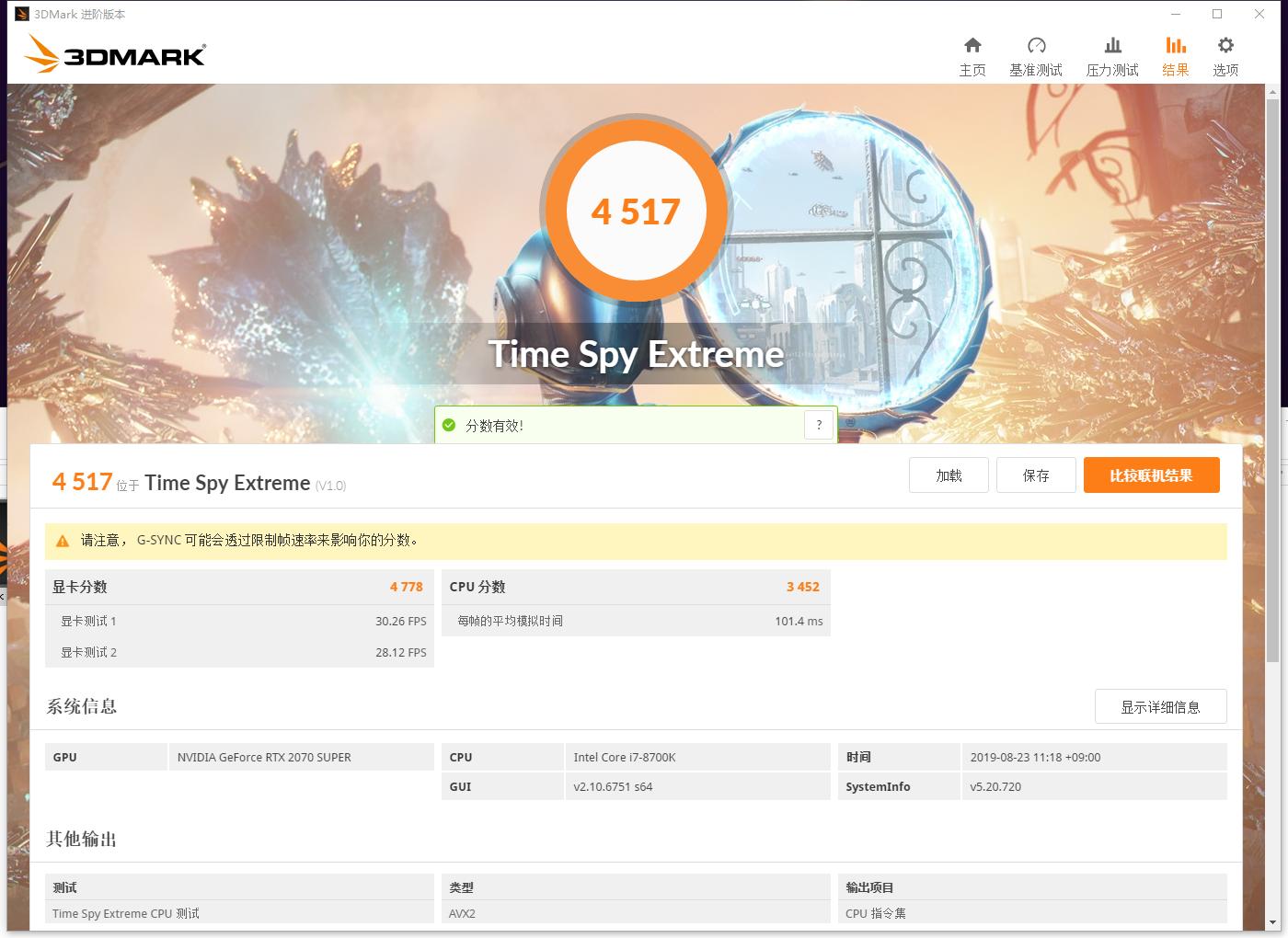Open 显示详细信息 to show detailed system info

1160,706
